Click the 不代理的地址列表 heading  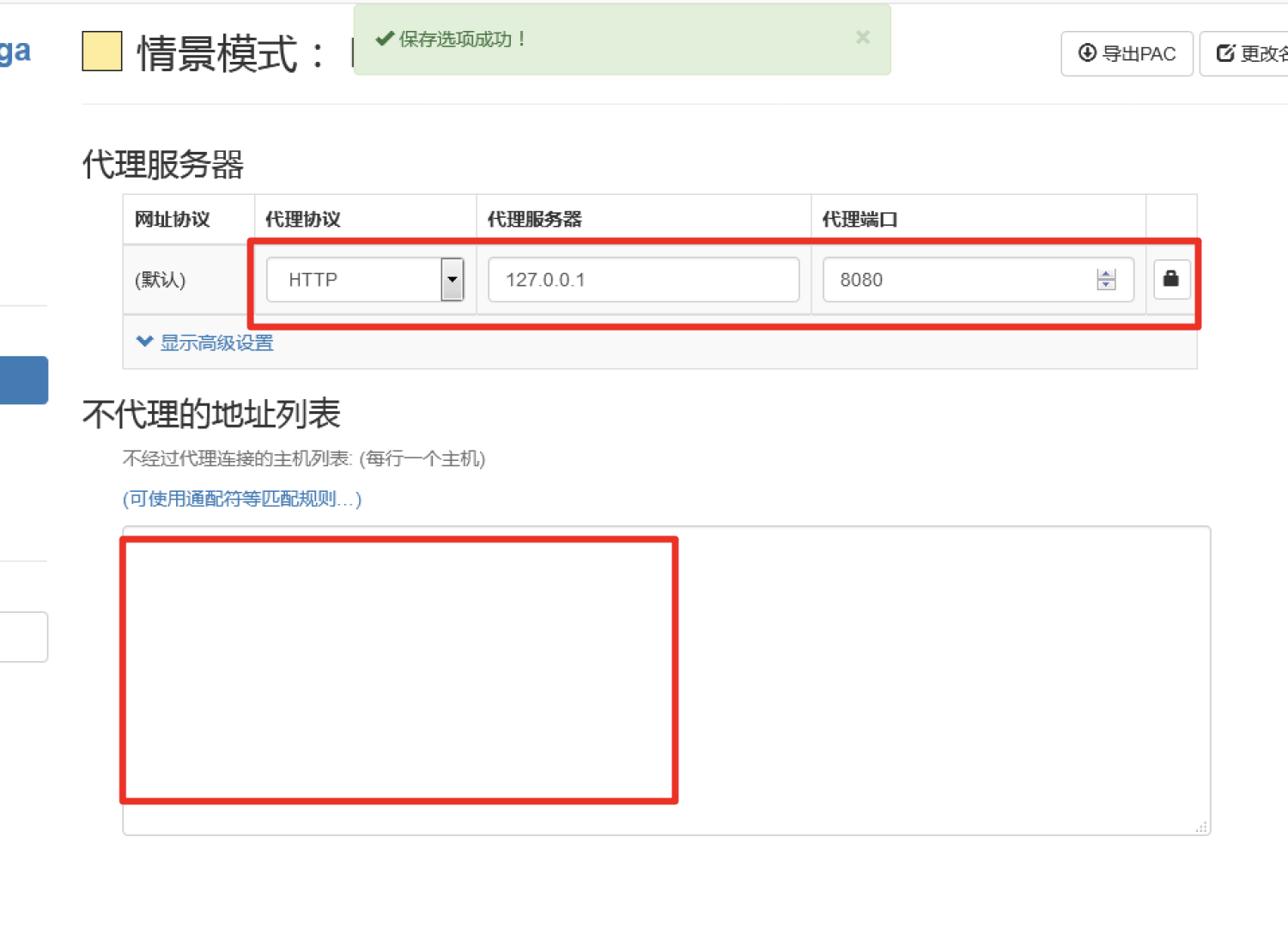pos(211,415)
